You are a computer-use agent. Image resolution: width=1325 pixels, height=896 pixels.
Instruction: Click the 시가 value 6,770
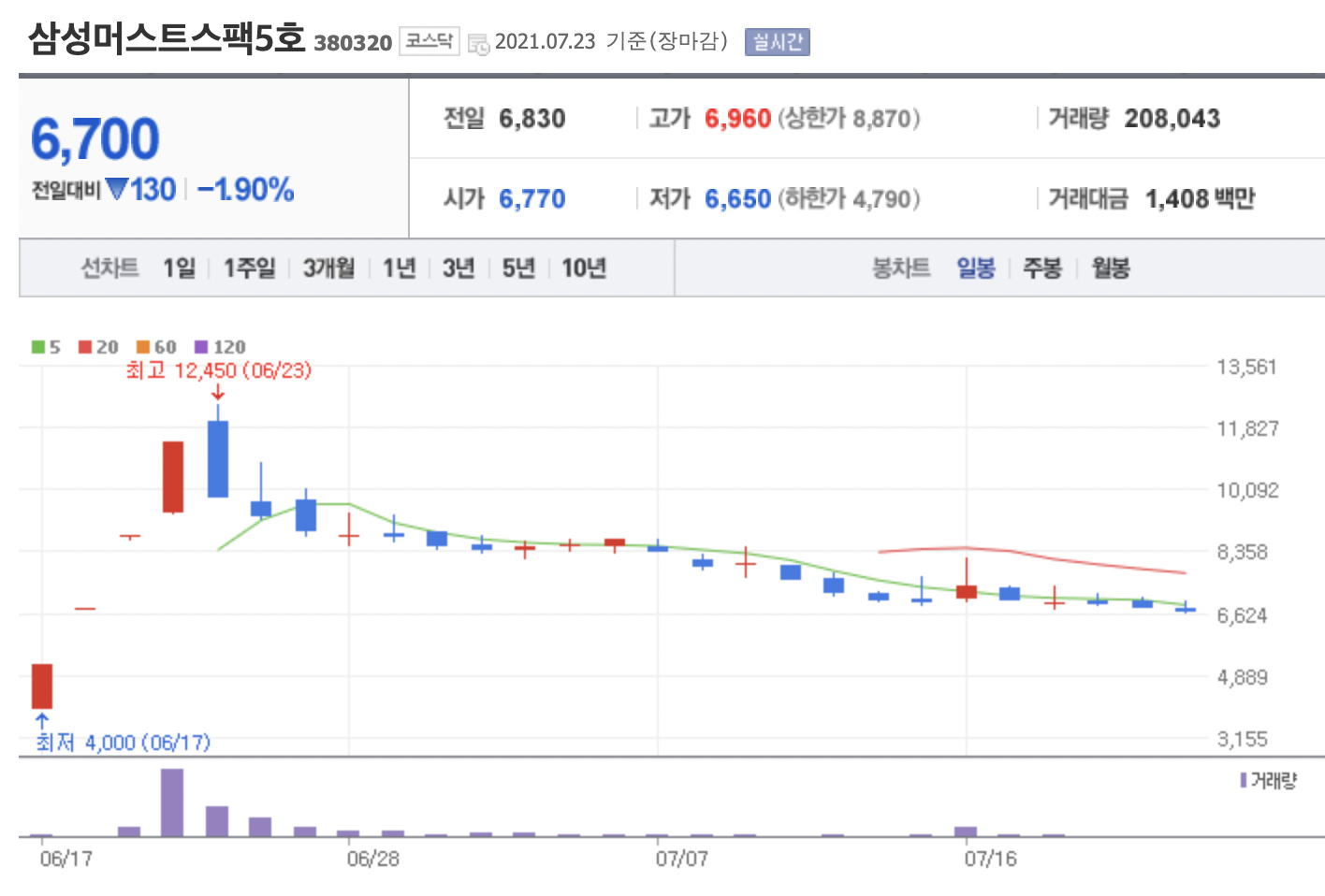[x=532, y=199]
